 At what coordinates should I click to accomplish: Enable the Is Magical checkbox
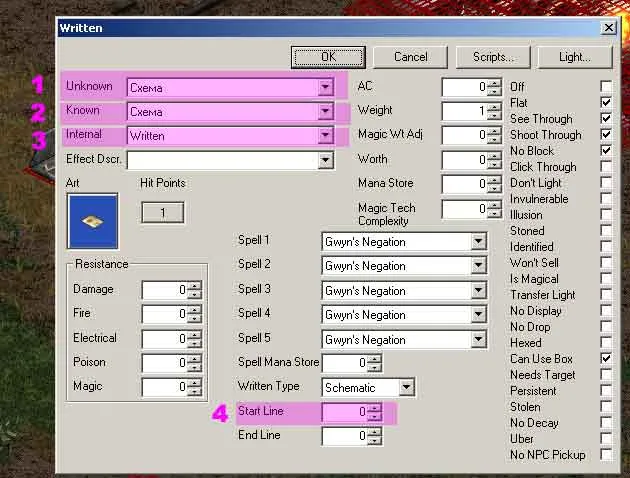(606, 278)
